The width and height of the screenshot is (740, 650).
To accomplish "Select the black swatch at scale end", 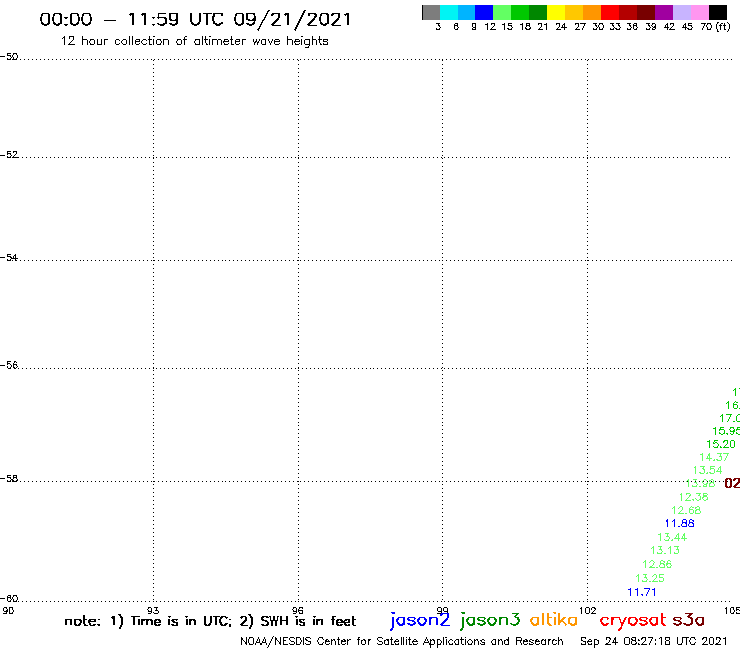I will coord(718,12).
